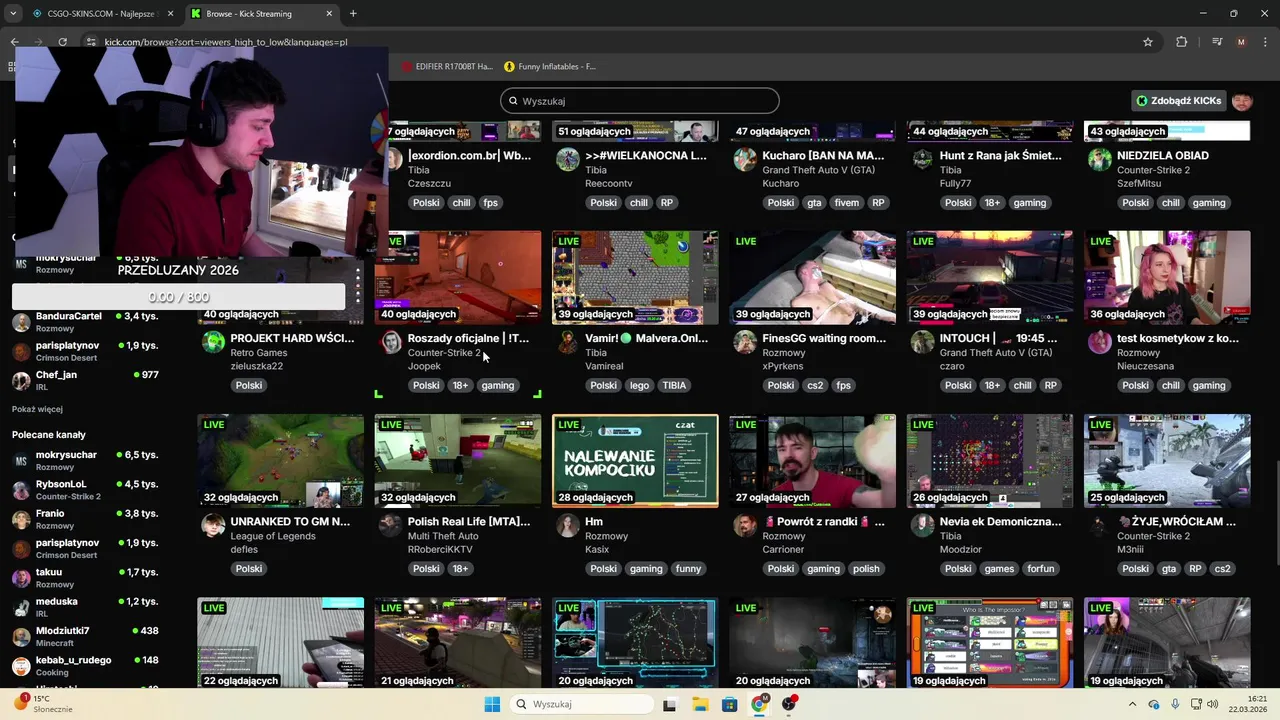Screen dimensions: 1280x720
Task: Open the taskbar weather widget Słonecznie
Action: click(x=42, y=704)
